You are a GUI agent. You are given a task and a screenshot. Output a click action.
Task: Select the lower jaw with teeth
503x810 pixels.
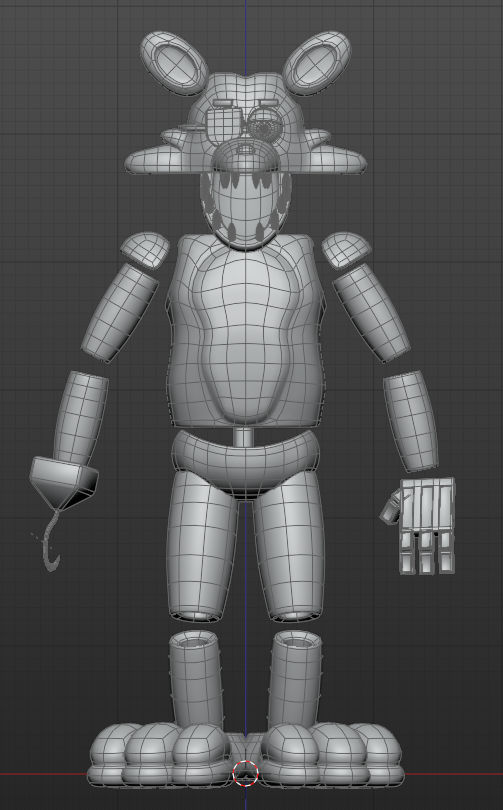point(245,209)
